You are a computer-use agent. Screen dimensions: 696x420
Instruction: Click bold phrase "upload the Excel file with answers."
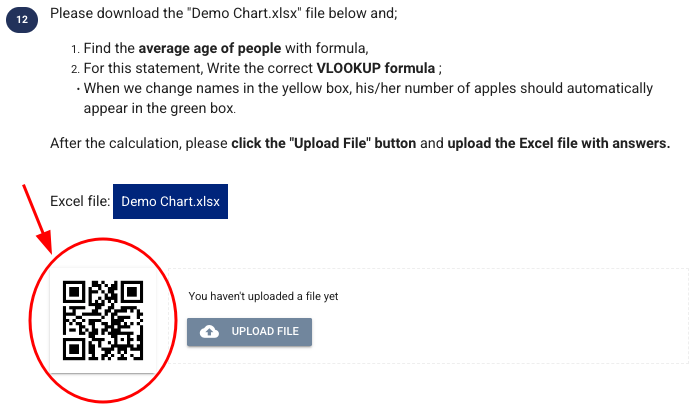(559, 143)
